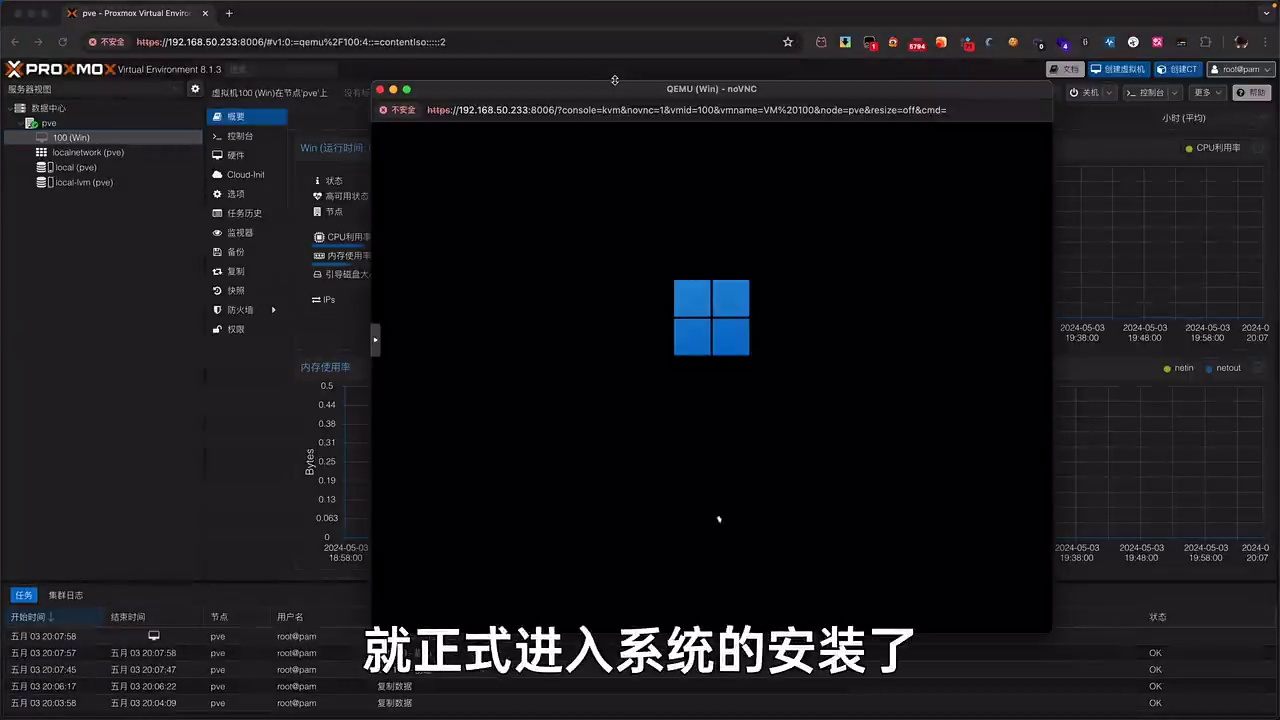Open a new browser tab

pos(229,13)
